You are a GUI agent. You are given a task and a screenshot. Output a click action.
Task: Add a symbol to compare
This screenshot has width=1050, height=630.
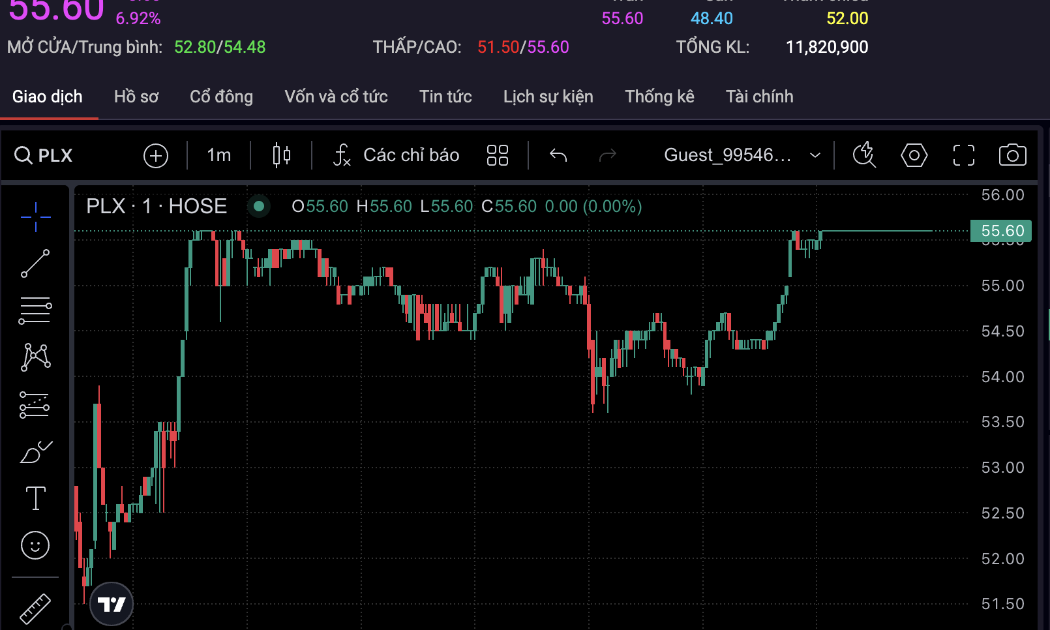tap(155, 155)
